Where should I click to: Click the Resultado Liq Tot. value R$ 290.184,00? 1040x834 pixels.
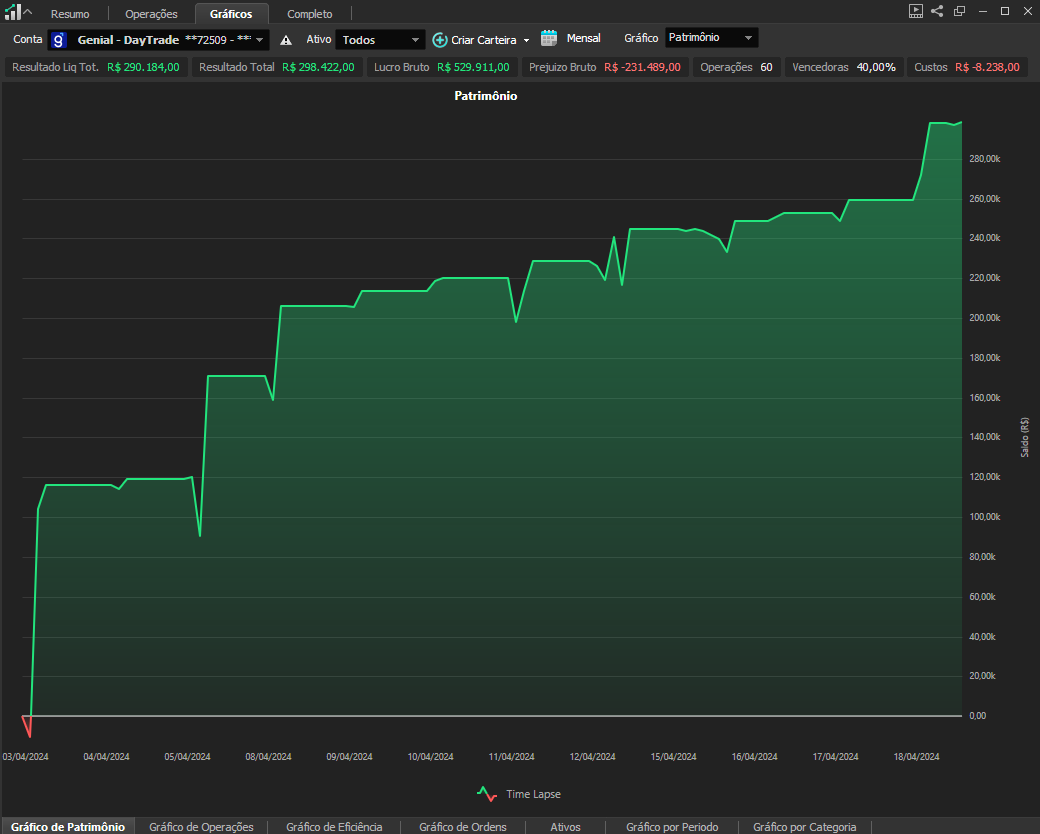pos(143,67)
